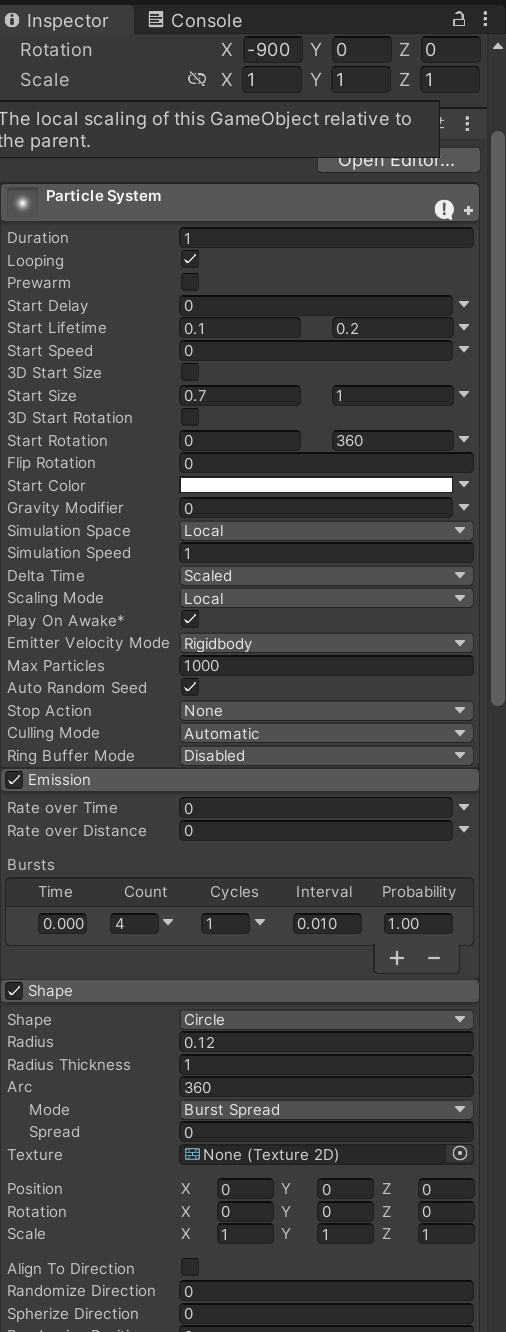
Task: Click the Inspector lock icon
Action: tap(459, 19)
